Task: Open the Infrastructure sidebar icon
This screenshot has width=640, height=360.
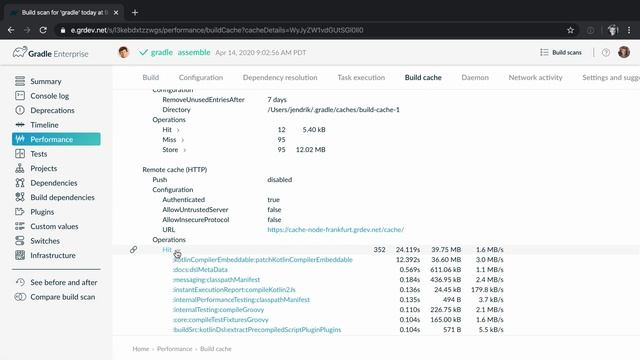Action: [20, 255]
